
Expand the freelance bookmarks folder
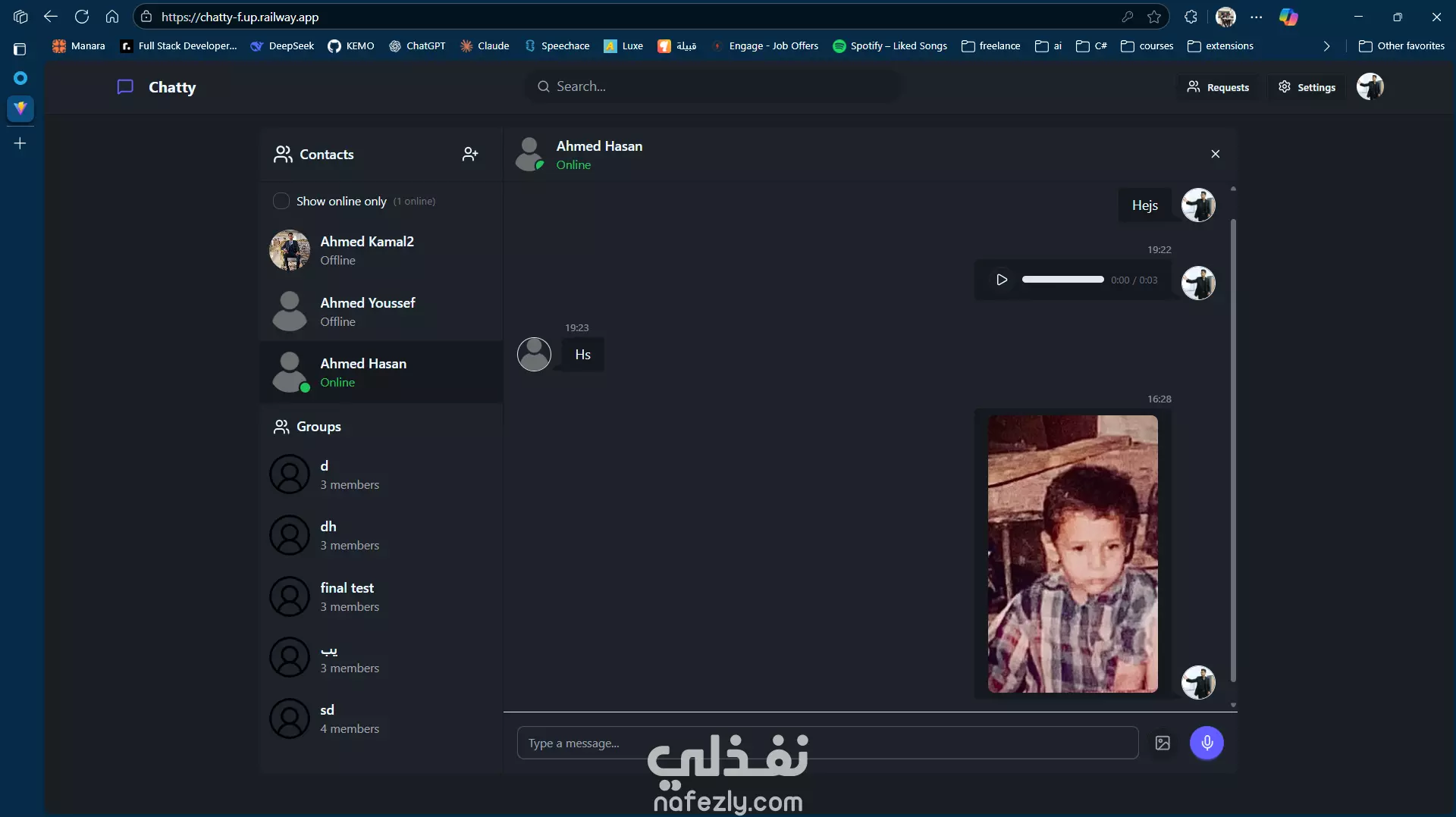990,46
